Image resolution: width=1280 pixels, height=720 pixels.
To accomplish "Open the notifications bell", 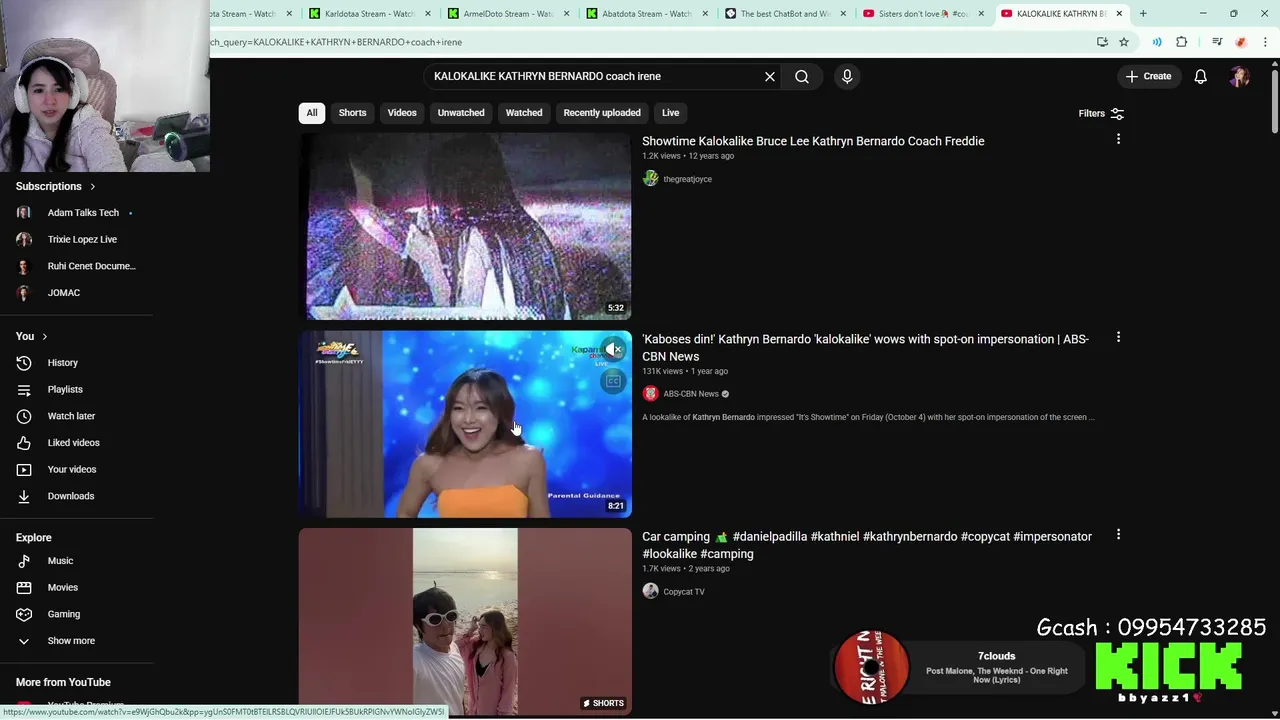I will pyautogui.click(x=1200, y=76).
